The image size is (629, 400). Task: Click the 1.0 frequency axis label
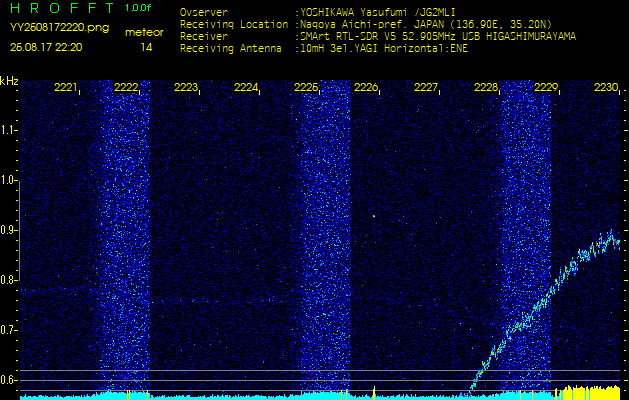[x=8, y=181]
